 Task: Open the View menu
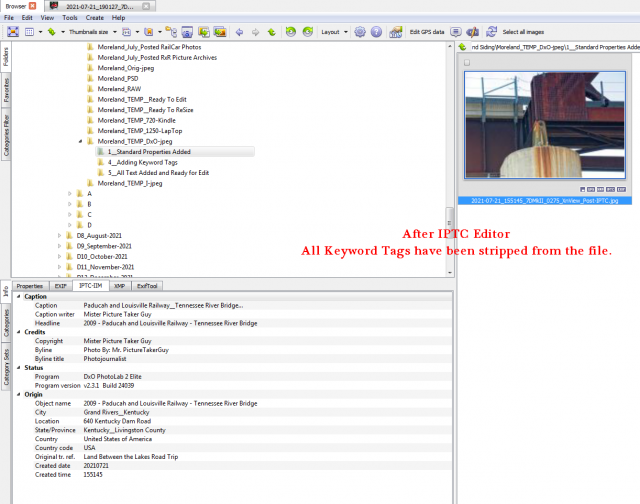(47, 18)
